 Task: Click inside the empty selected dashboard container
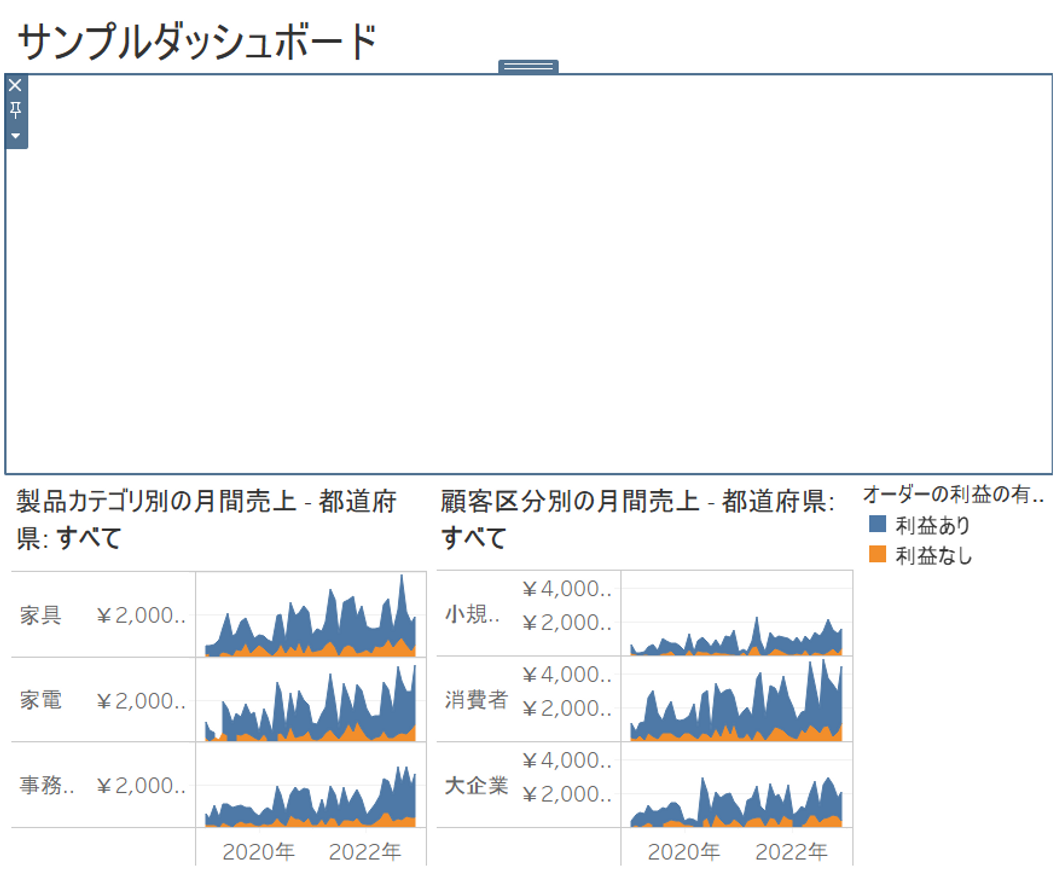click(x=529, y=274)
